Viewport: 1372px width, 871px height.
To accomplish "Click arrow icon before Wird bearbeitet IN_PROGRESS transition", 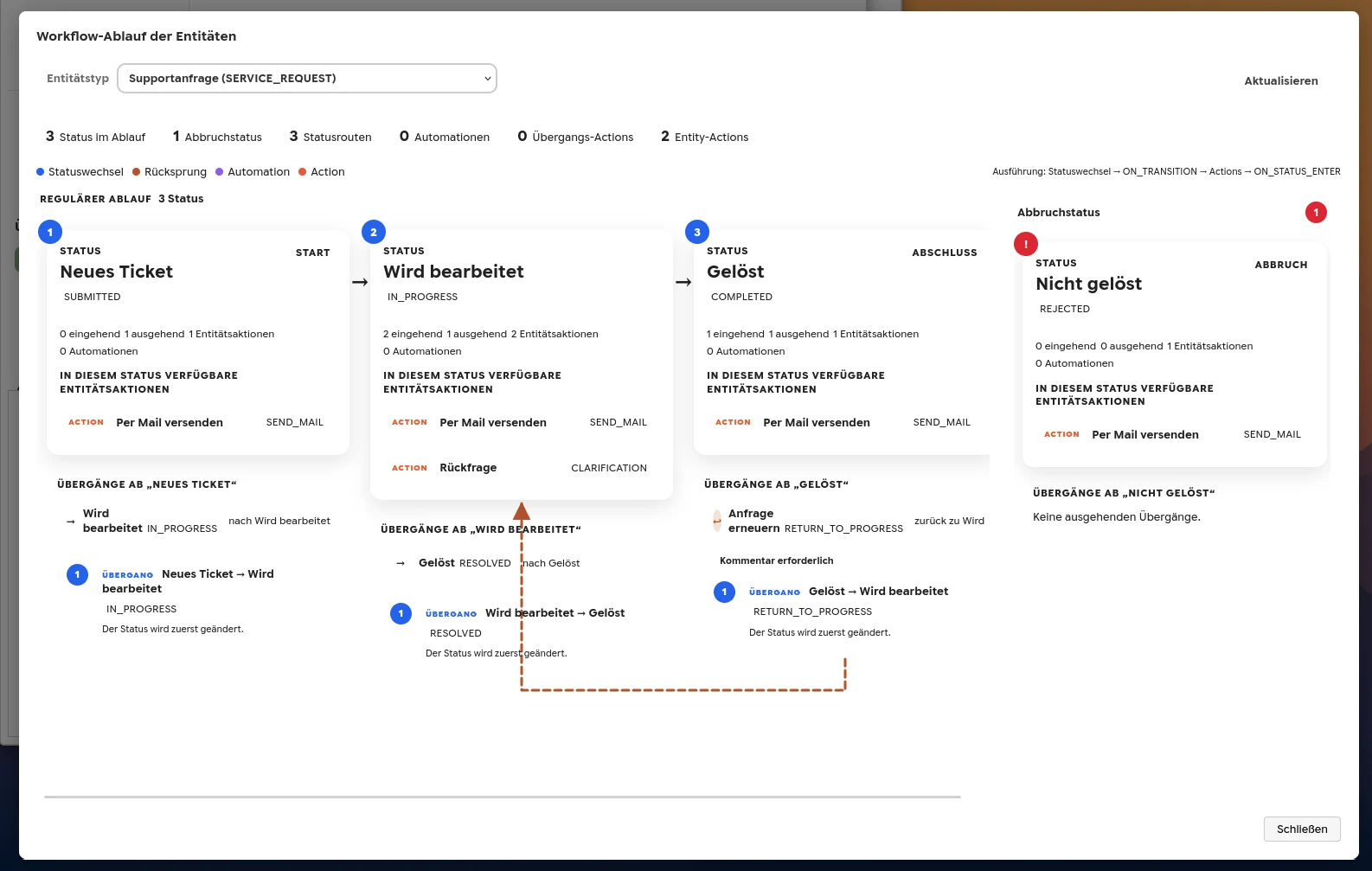I will point(71,522).
